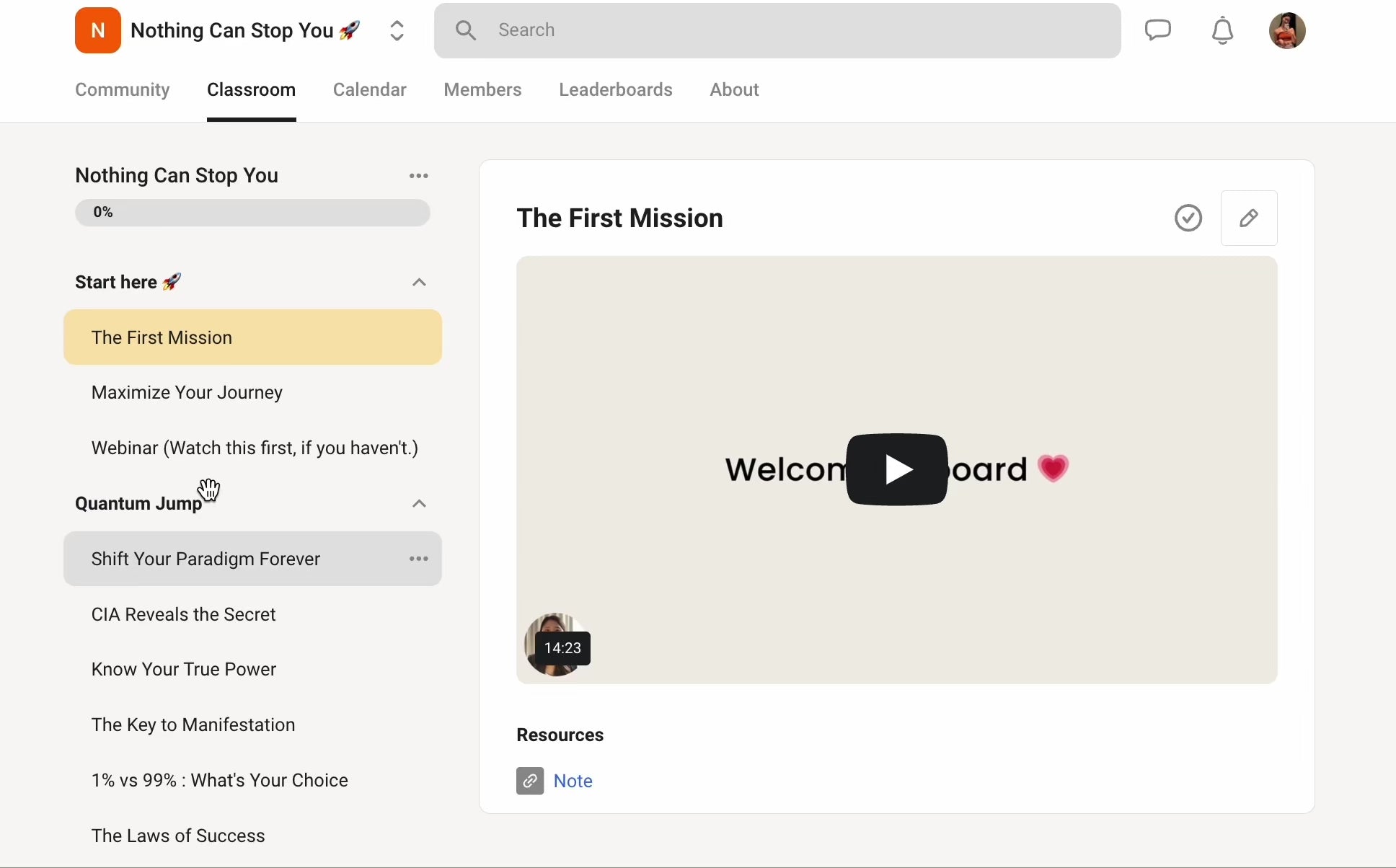The height and width of the screenshot is (868, 1396).
Task: Click the orange N community logo
Action: [x=97, y=31]
